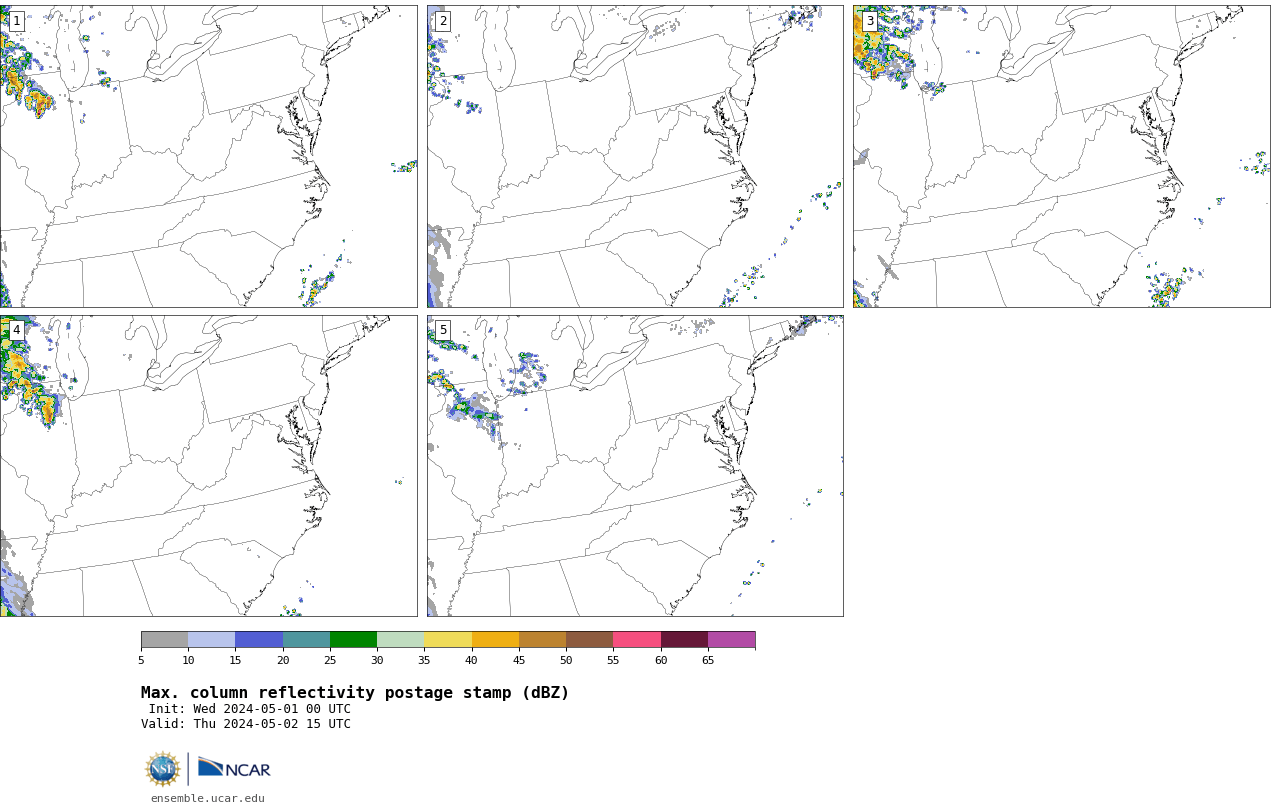This screenshot has width=1280, height=809.
Task: Click the maroon 60-65 dBZ swatch
Action: (684, 640)
